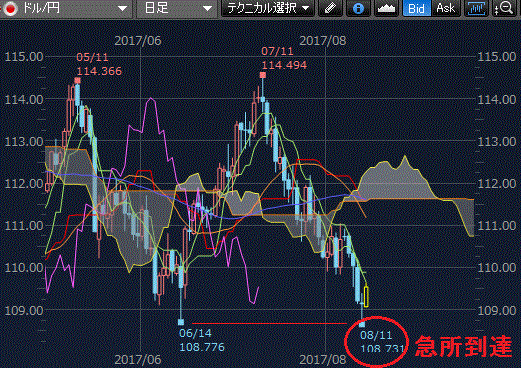Click the 114.366 high price label
The image size is (521, 368).
(99, 71)
